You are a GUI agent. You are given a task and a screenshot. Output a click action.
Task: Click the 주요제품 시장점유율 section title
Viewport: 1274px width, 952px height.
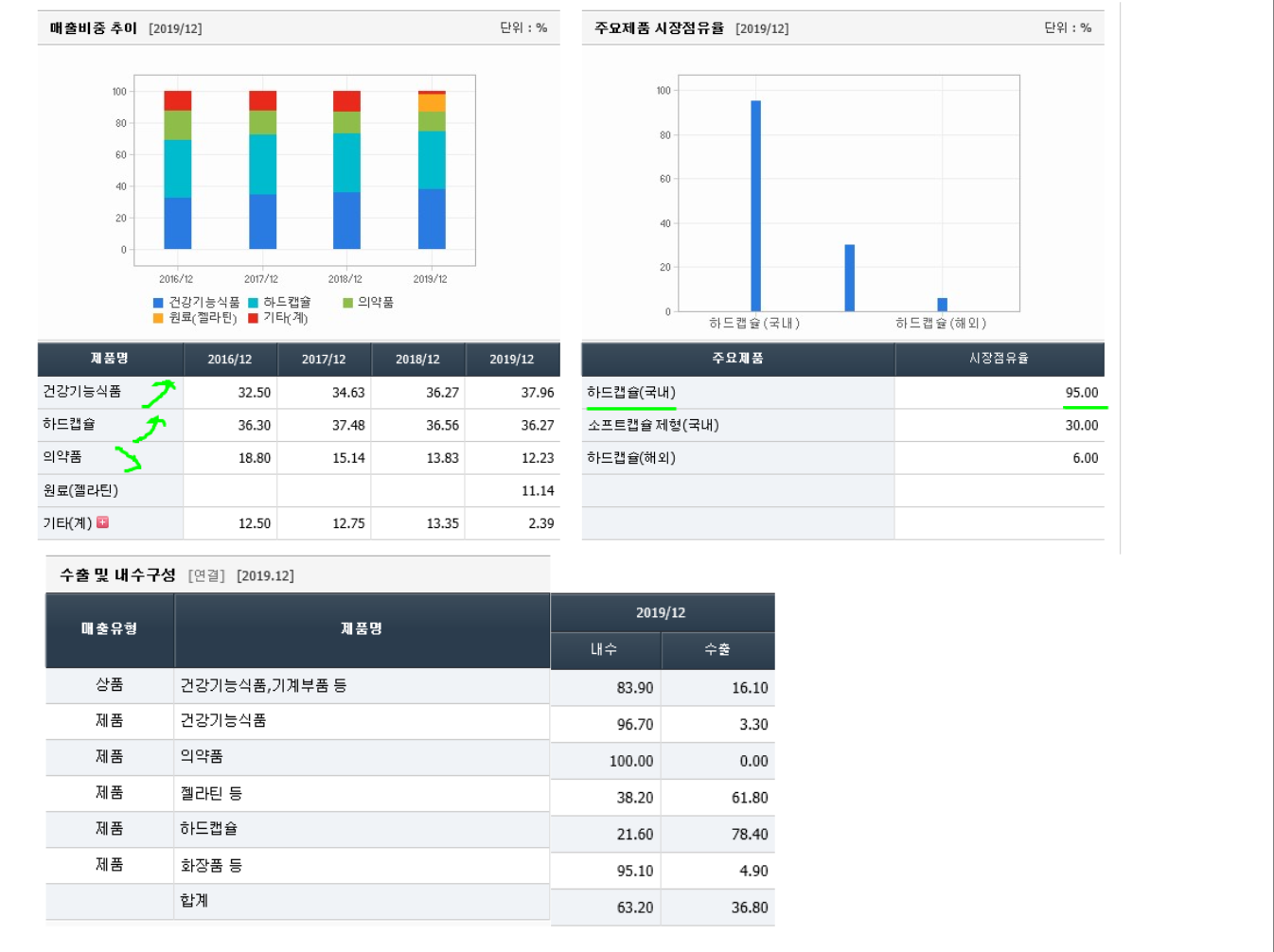pyautogui.click(x=659, y=28)
